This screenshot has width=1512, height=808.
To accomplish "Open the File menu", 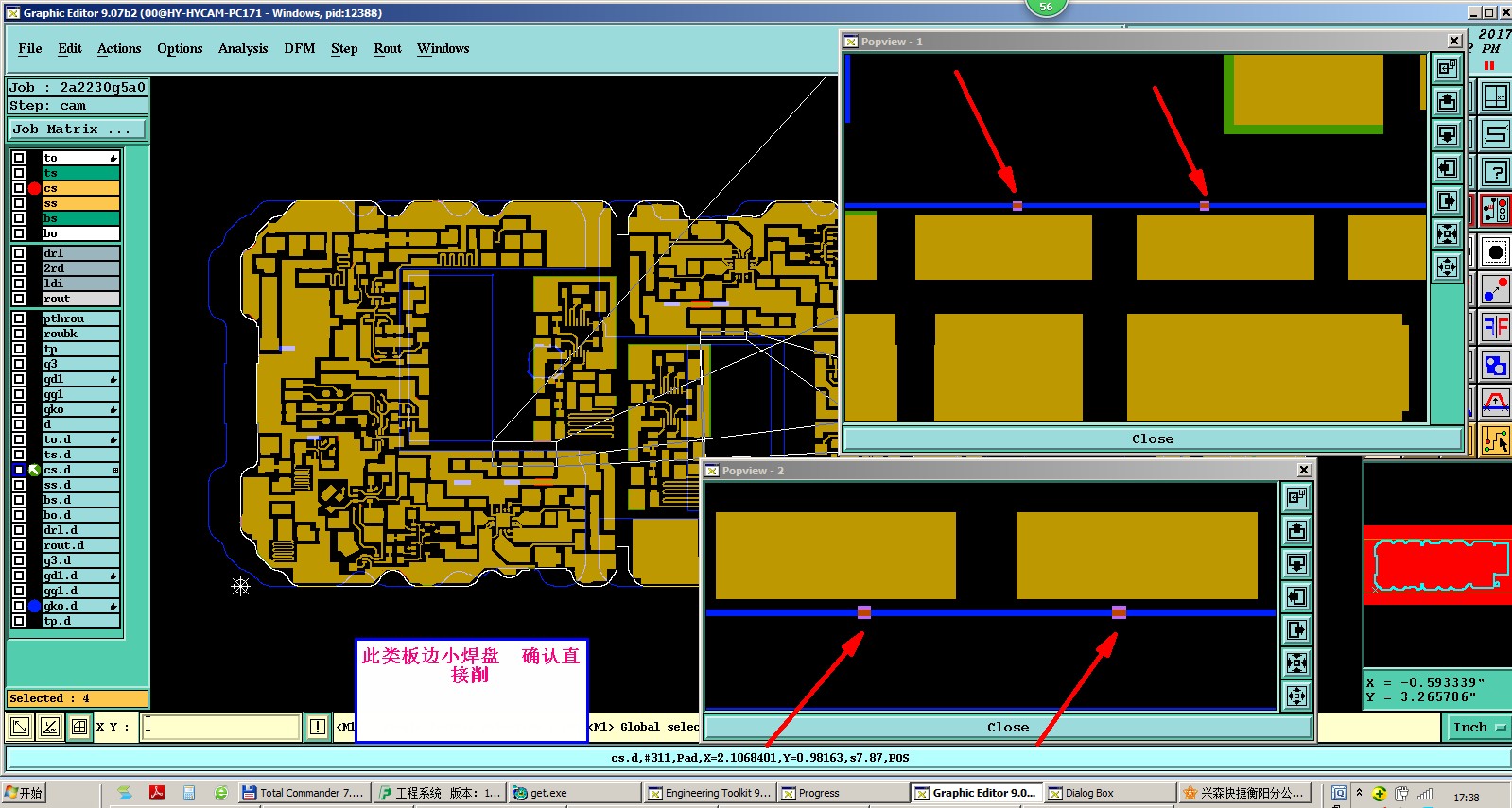I will coord(30,48).
